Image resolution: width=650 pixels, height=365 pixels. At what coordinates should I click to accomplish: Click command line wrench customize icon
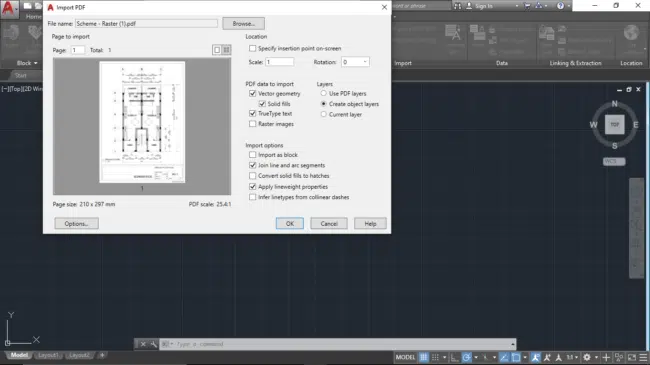[x=153, y=344]
